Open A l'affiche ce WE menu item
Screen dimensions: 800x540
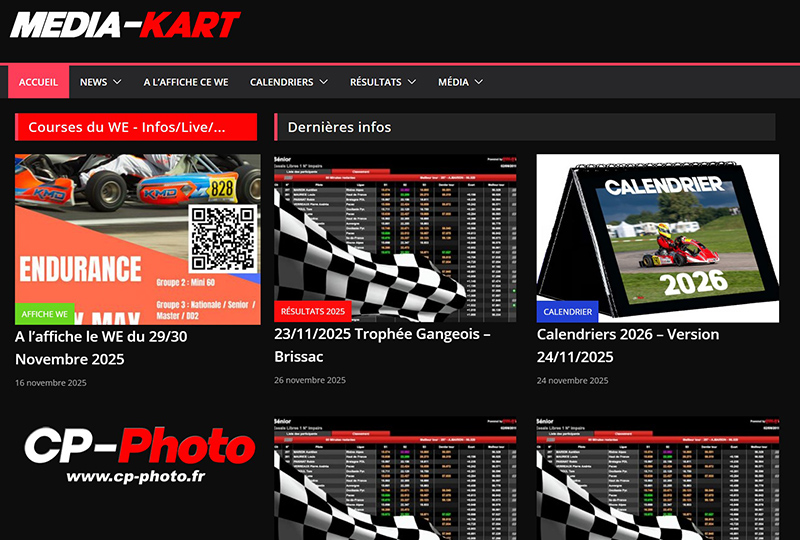coord(186,82)
